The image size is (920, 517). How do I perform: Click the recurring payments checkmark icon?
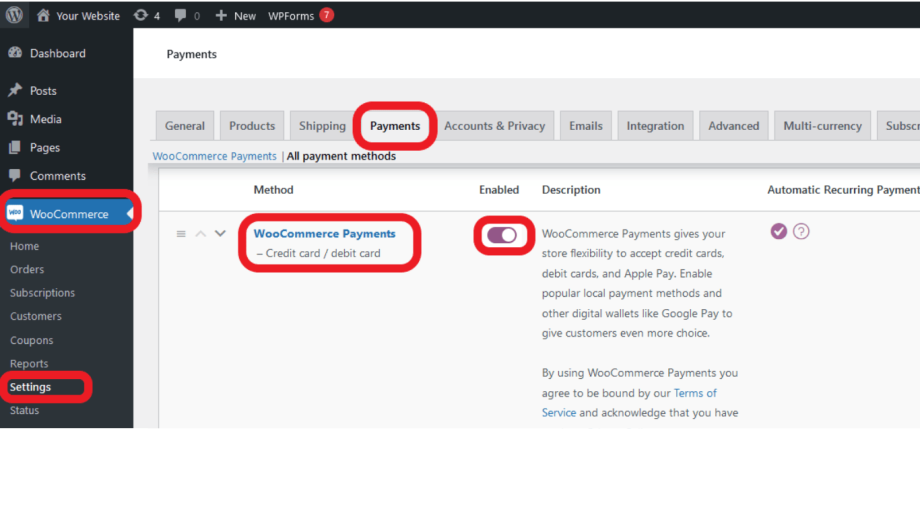click(779, 231)
